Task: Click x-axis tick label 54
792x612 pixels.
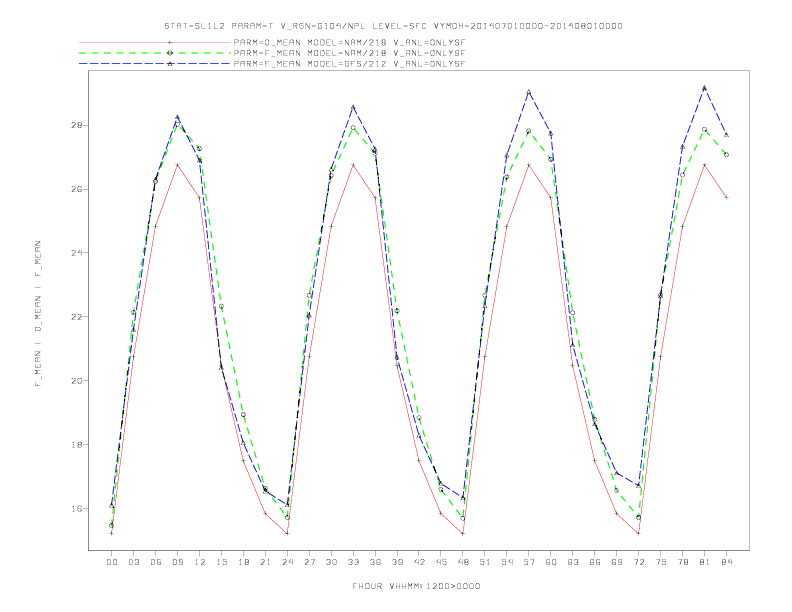Action: click(x=507, y=562)
